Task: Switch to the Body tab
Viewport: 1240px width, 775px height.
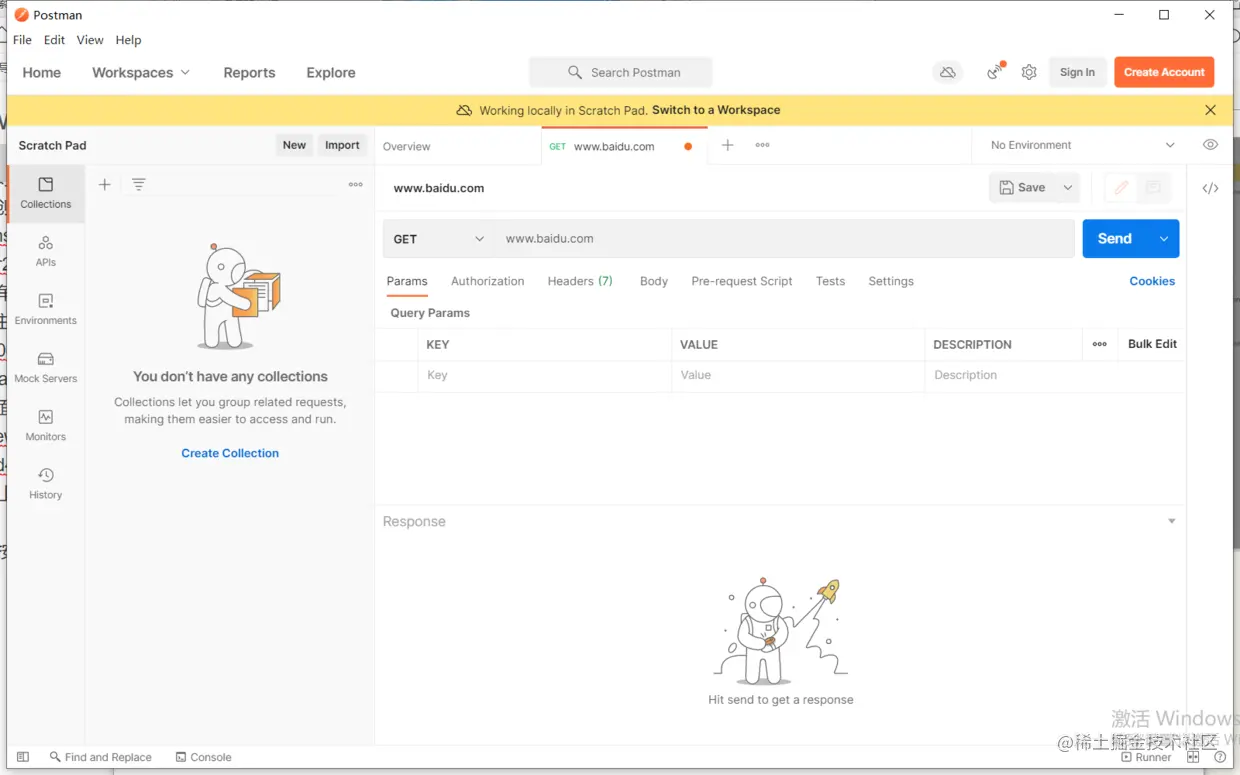Action: tap(654, 281)
